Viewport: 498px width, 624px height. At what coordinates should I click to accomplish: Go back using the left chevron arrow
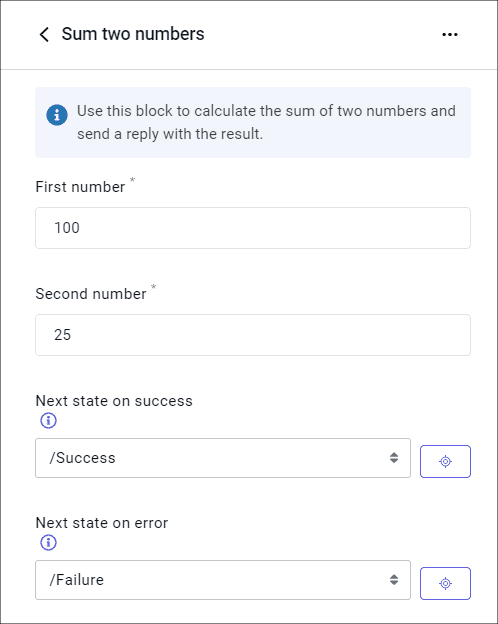pyautogui.click(x=44, y=35)
